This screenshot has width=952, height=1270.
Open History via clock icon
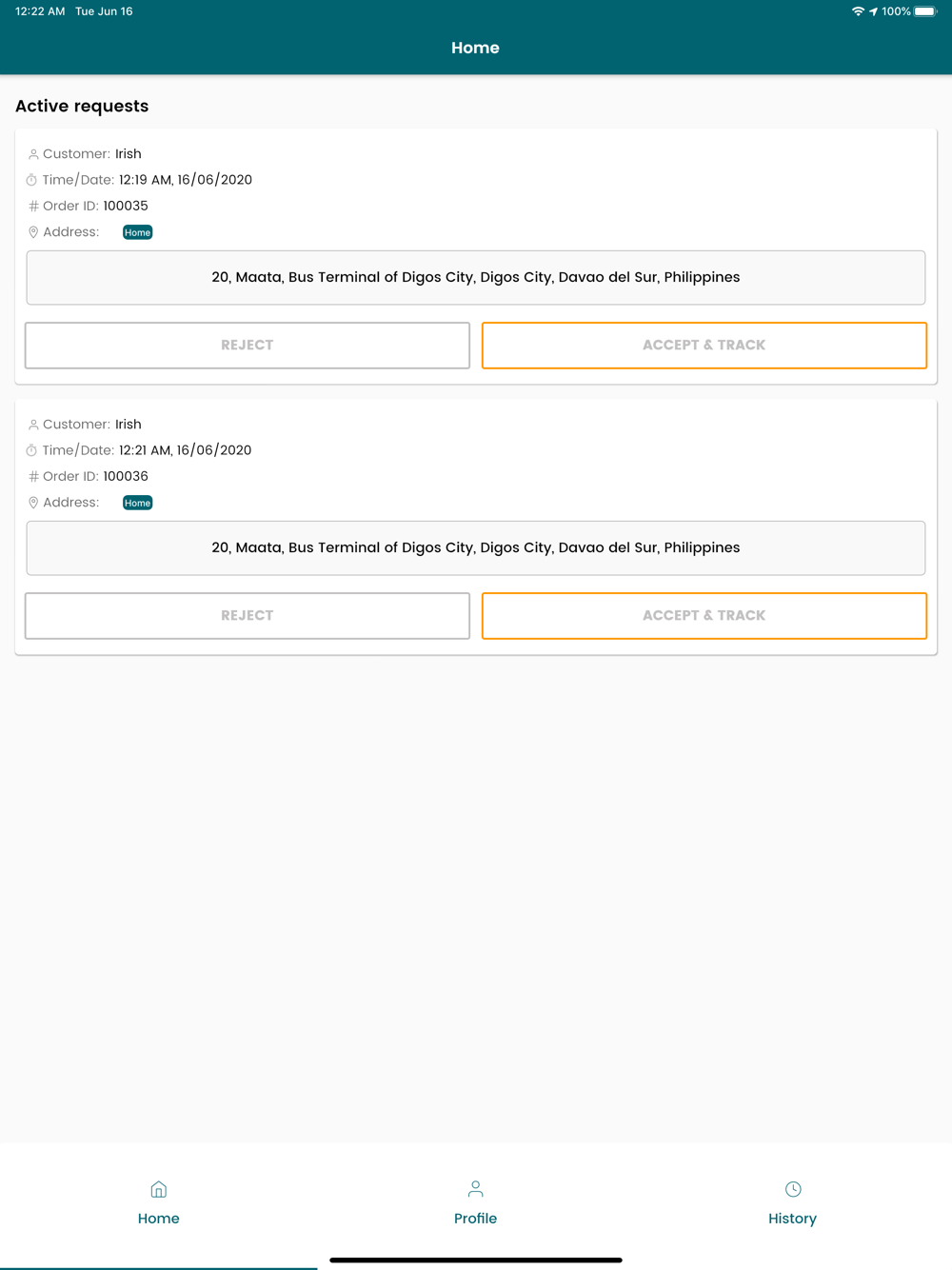[793, 1189]
